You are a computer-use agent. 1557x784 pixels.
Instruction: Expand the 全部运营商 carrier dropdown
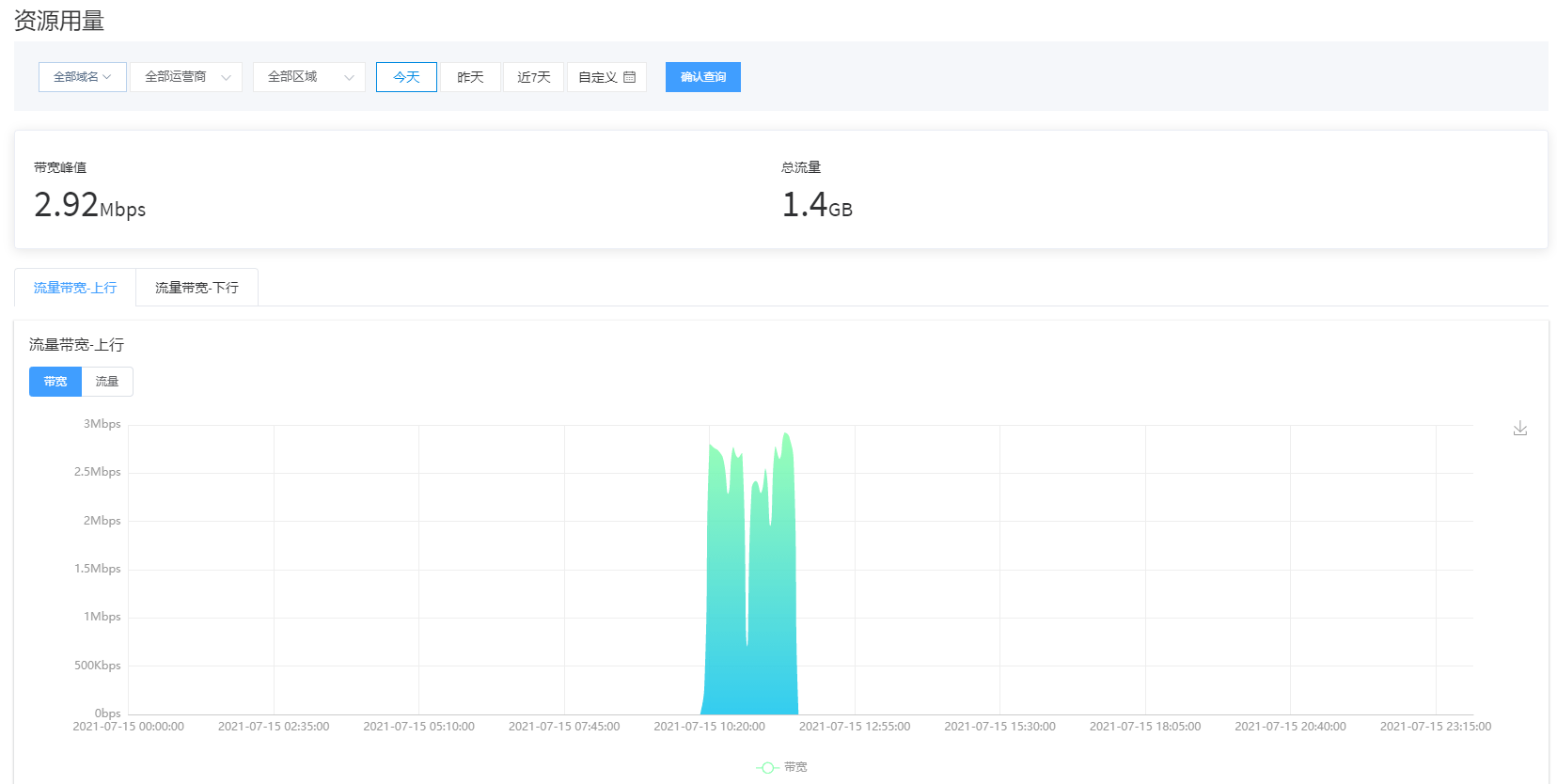186,77
